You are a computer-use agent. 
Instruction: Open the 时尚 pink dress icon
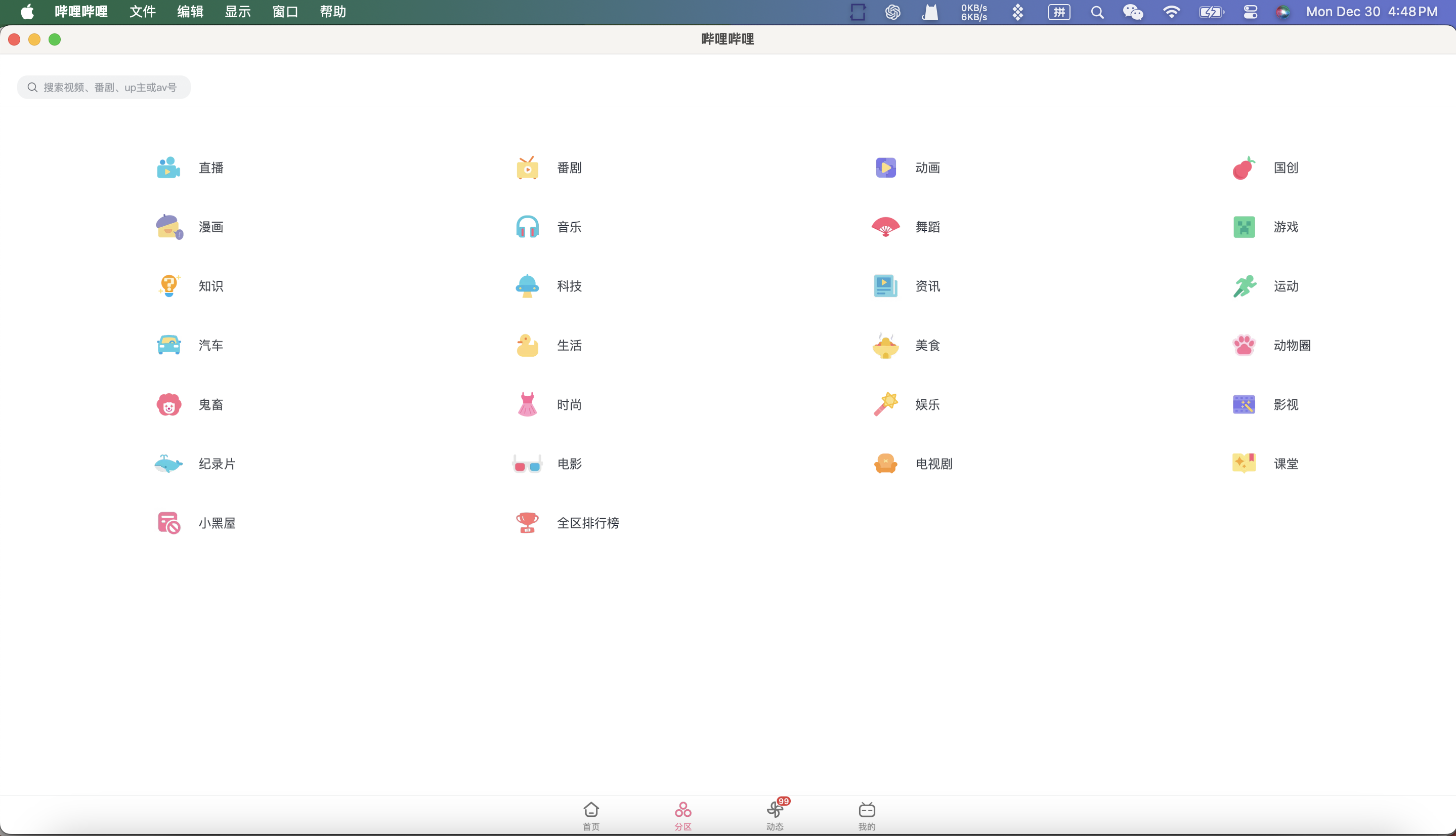click(527, 404)
